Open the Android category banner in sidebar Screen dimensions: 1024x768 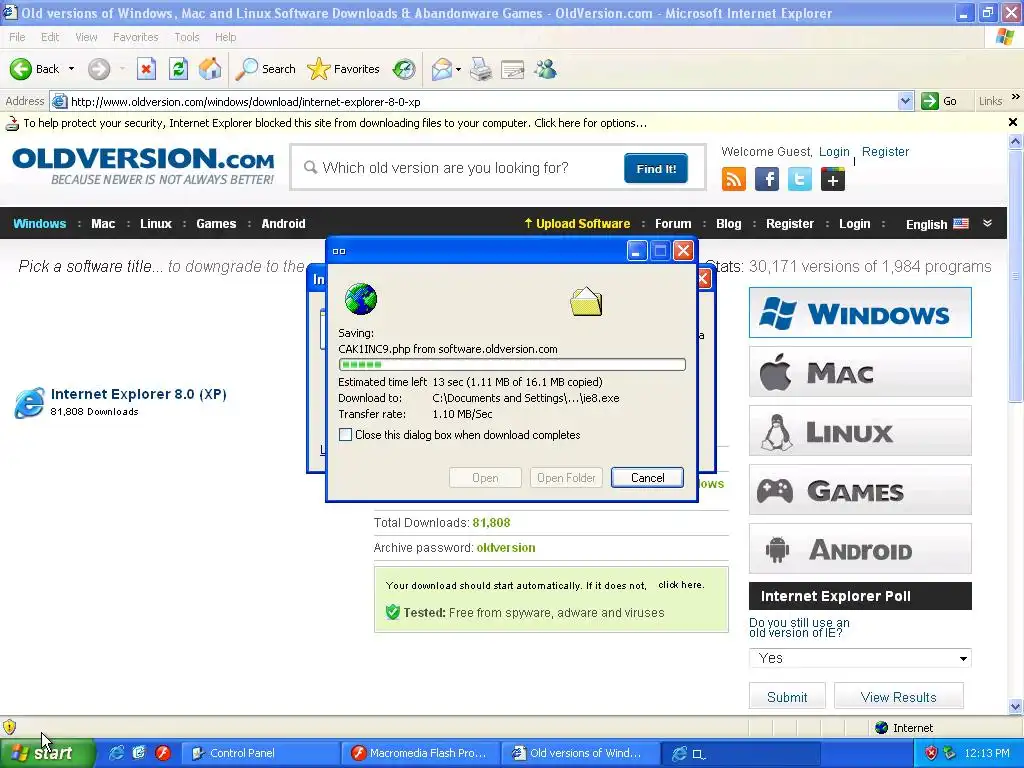click(860, 549)
